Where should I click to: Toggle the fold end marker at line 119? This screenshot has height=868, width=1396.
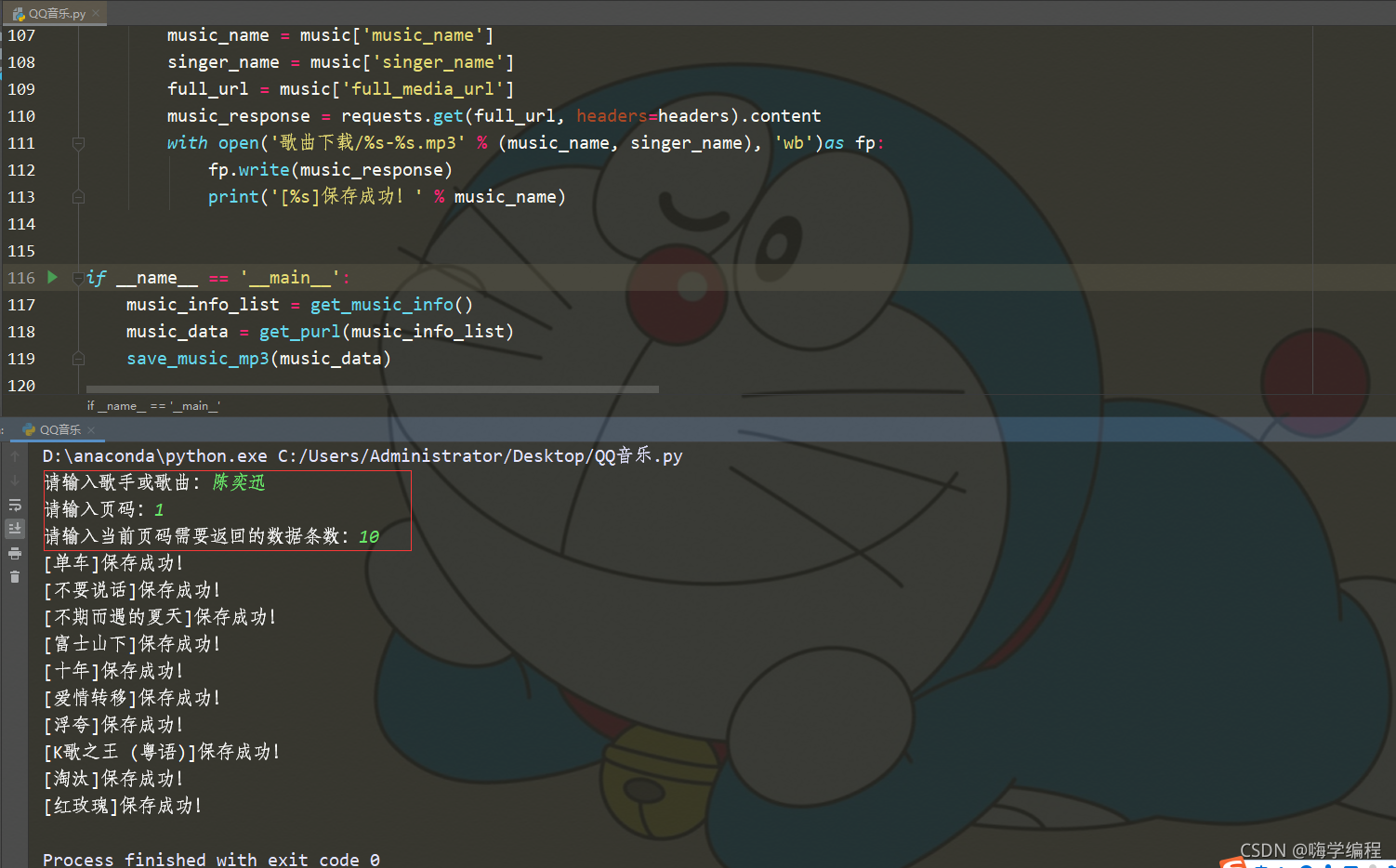pos(78,359)
